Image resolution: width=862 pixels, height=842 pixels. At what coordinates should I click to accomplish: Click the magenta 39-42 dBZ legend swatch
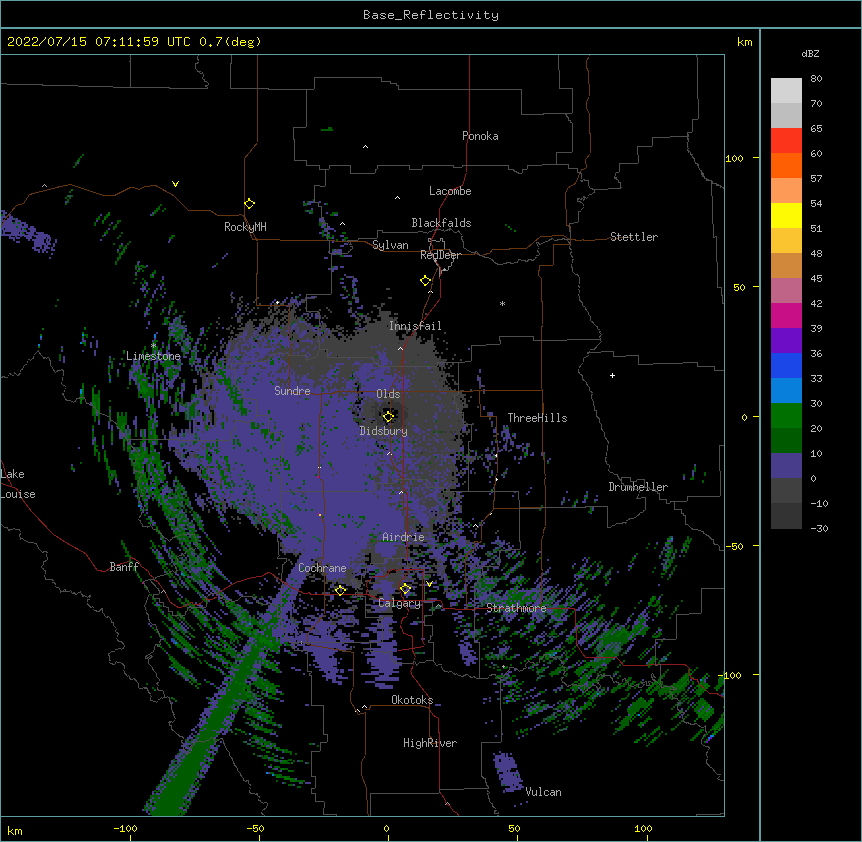click(x=786, y=315)
